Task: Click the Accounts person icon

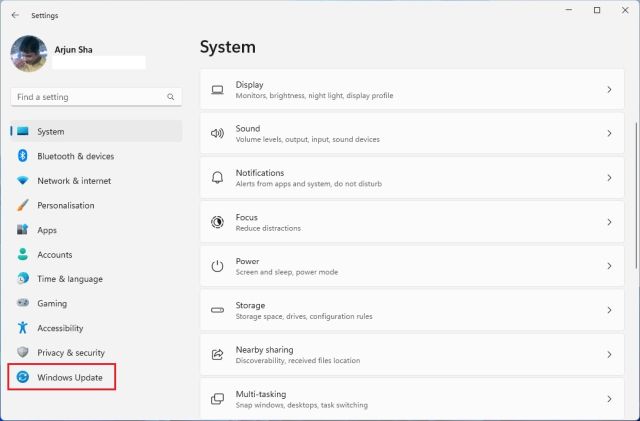Action: click(23, 254)
